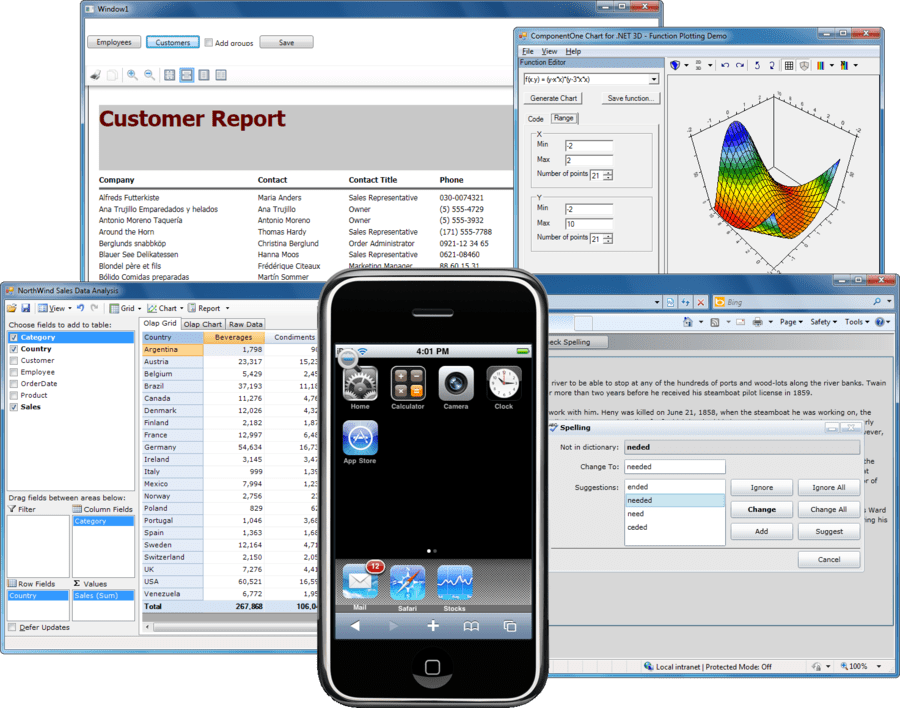The height and width of the screenshot is (708, 900).
Task: Click zoom in magnifier in report toolbar
Action: click(132, 75)
